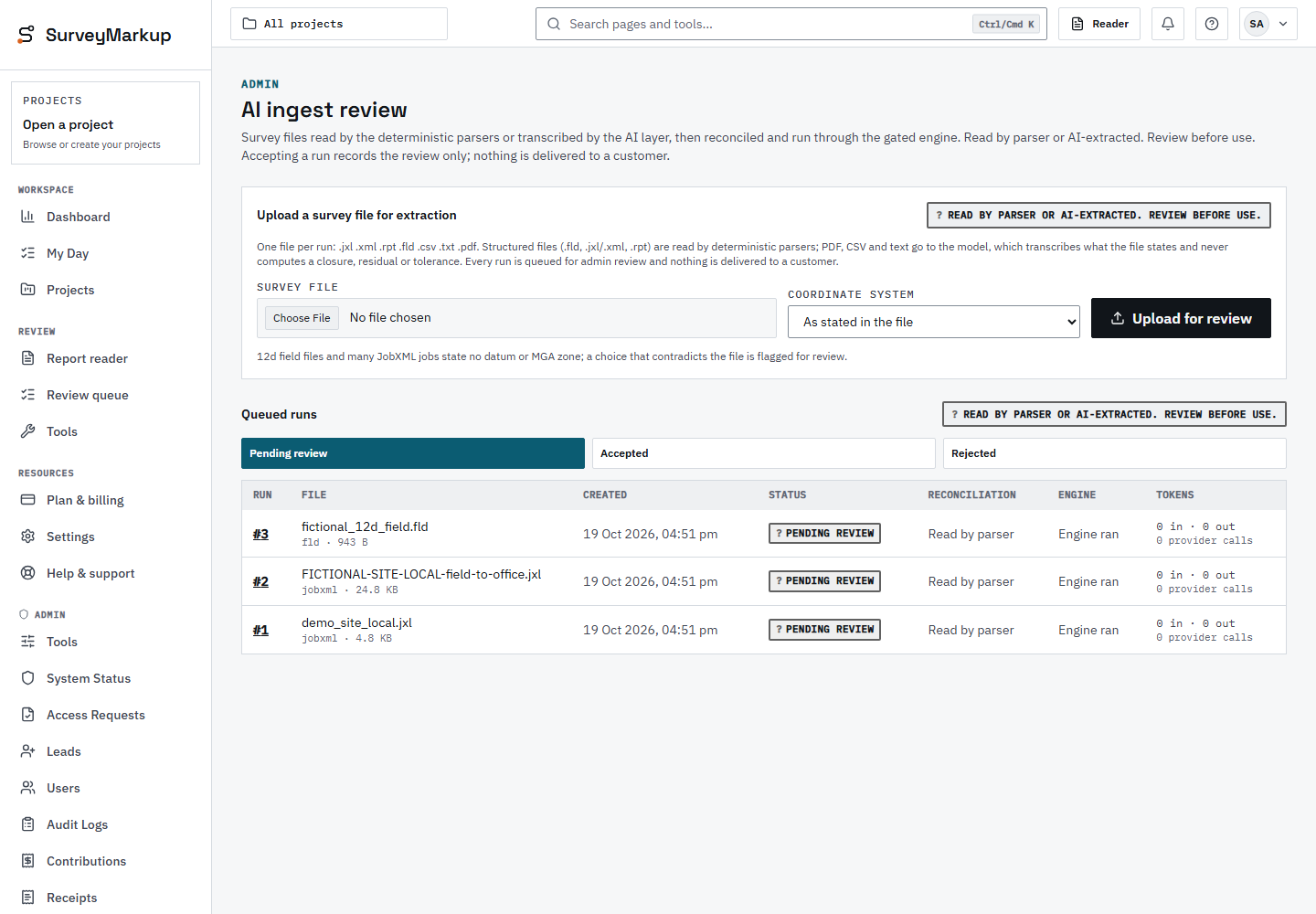
Task: Open run #2 link
Action: coord(260,581)
